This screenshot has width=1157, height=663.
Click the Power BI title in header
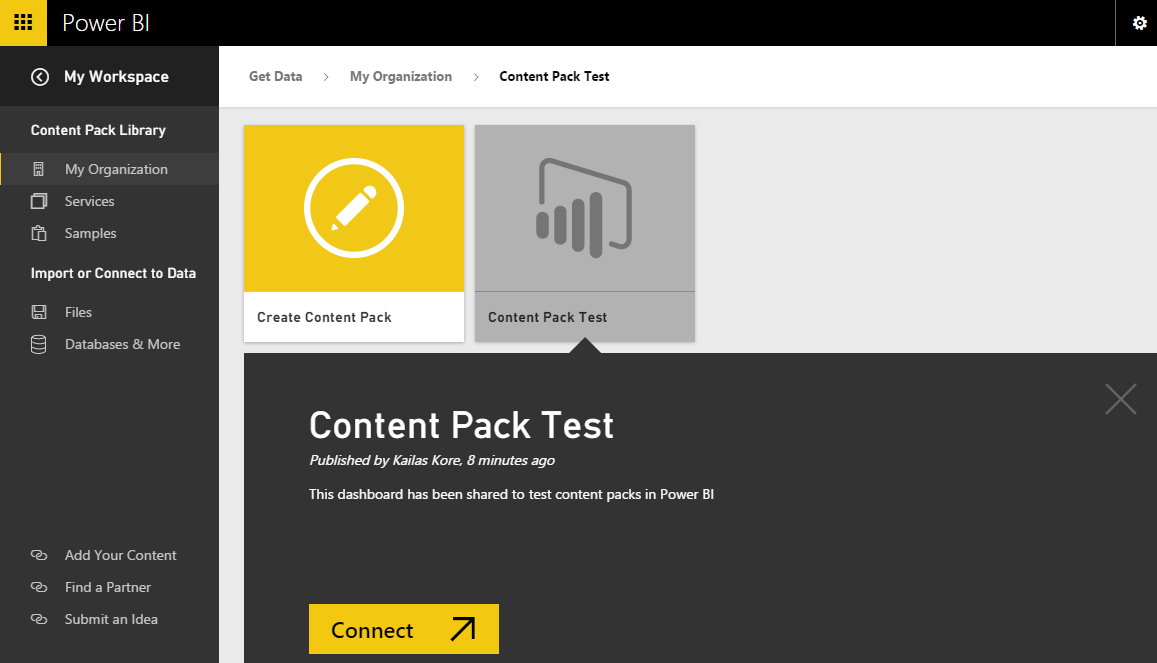pos(106,23)
